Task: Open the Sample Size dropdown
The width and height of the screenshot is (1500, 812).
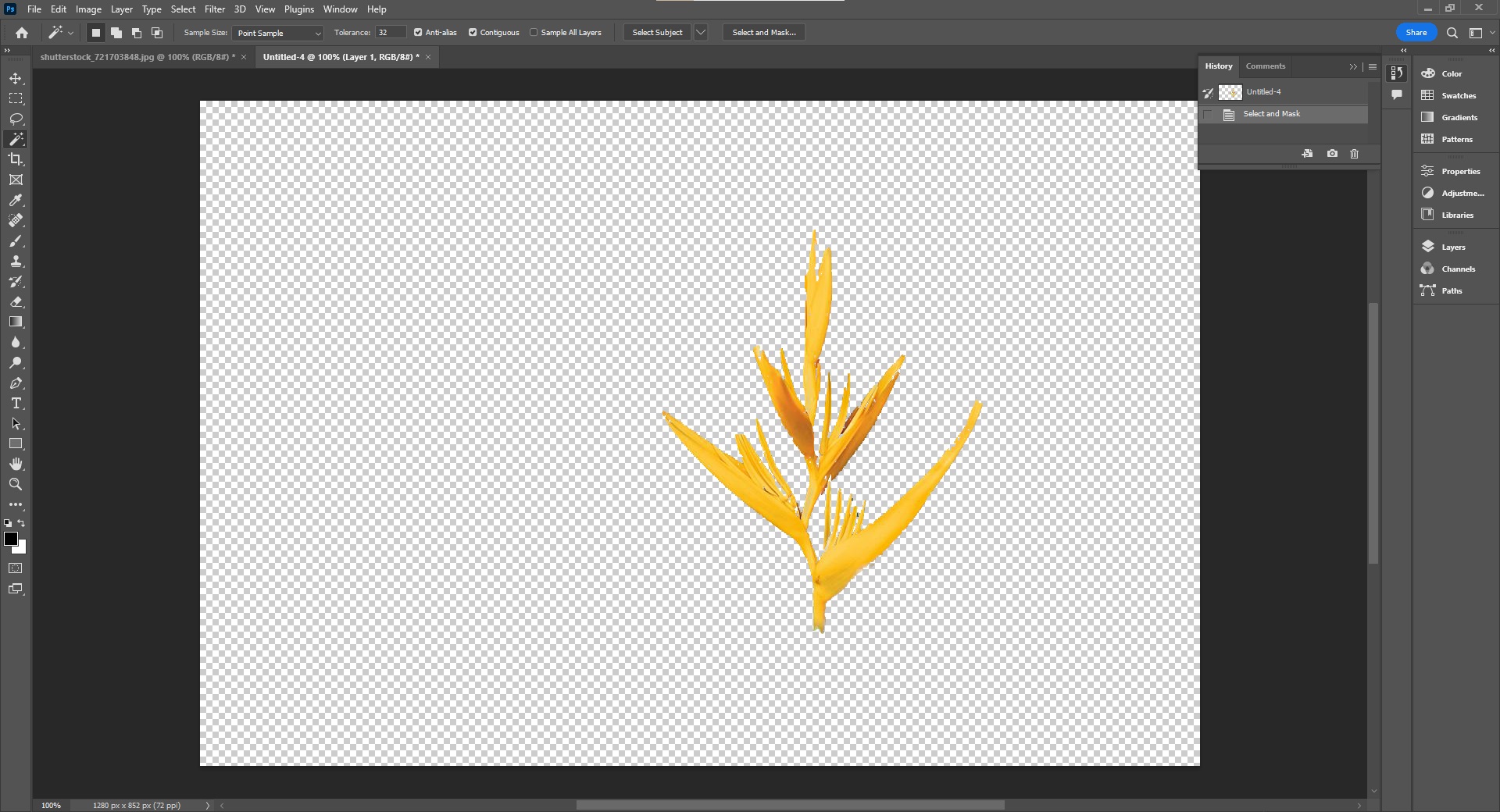Action: [x=278, y=33]
